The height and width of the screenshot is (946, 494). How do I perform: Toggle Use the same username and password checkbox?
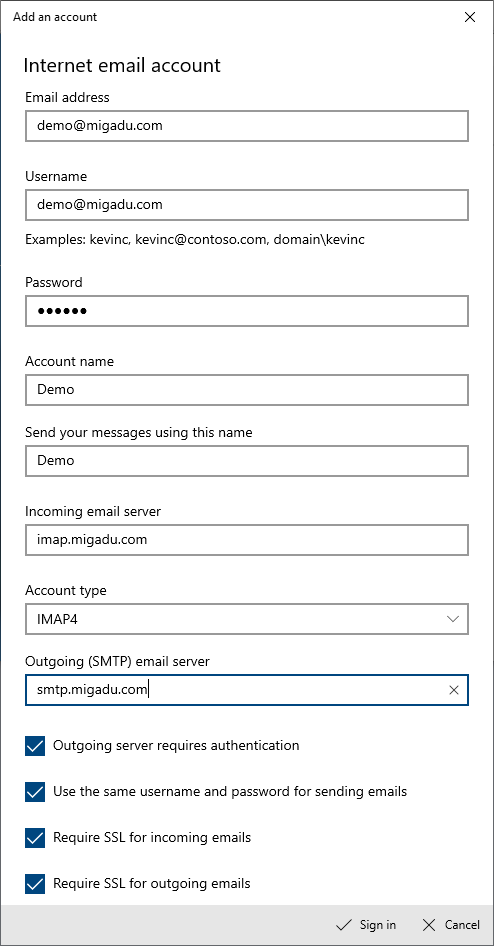coord(35,792)
